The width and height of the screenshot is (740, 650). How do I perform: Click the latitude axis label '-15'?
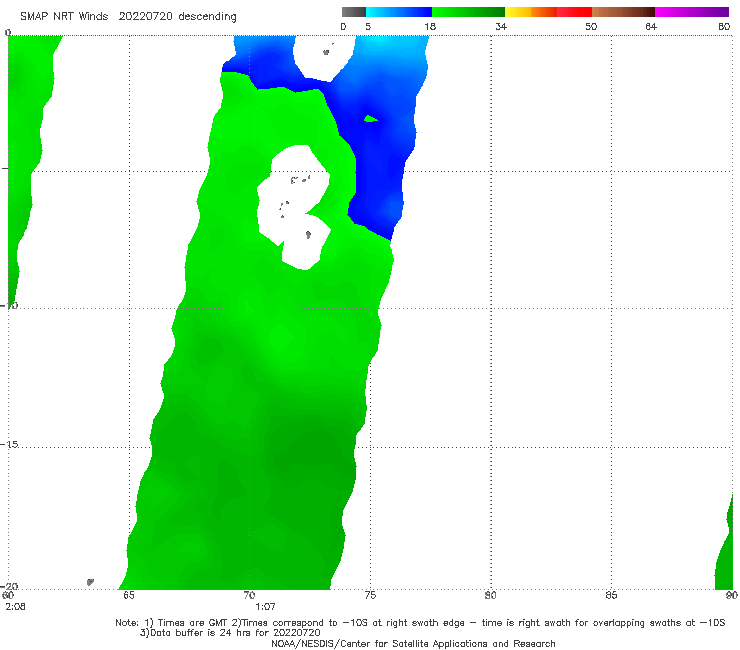[x=9, y=444]
